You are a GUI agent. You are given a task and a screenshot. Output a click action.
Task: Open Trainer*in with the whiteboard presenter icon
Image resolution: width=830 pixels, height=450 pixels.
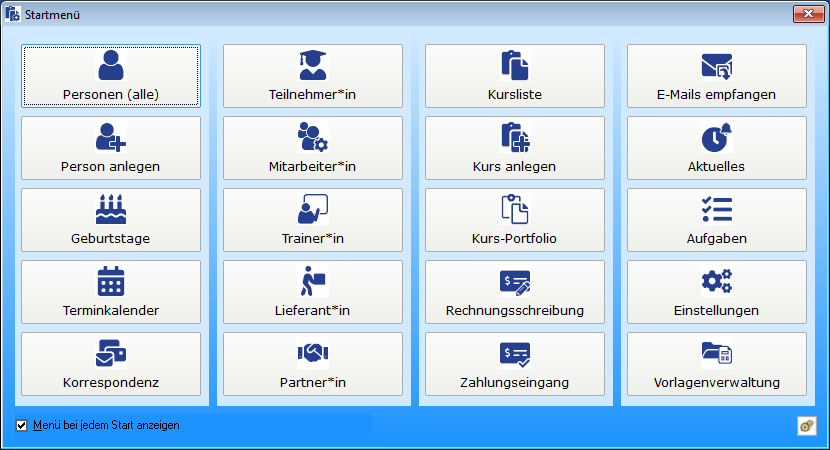313,220
